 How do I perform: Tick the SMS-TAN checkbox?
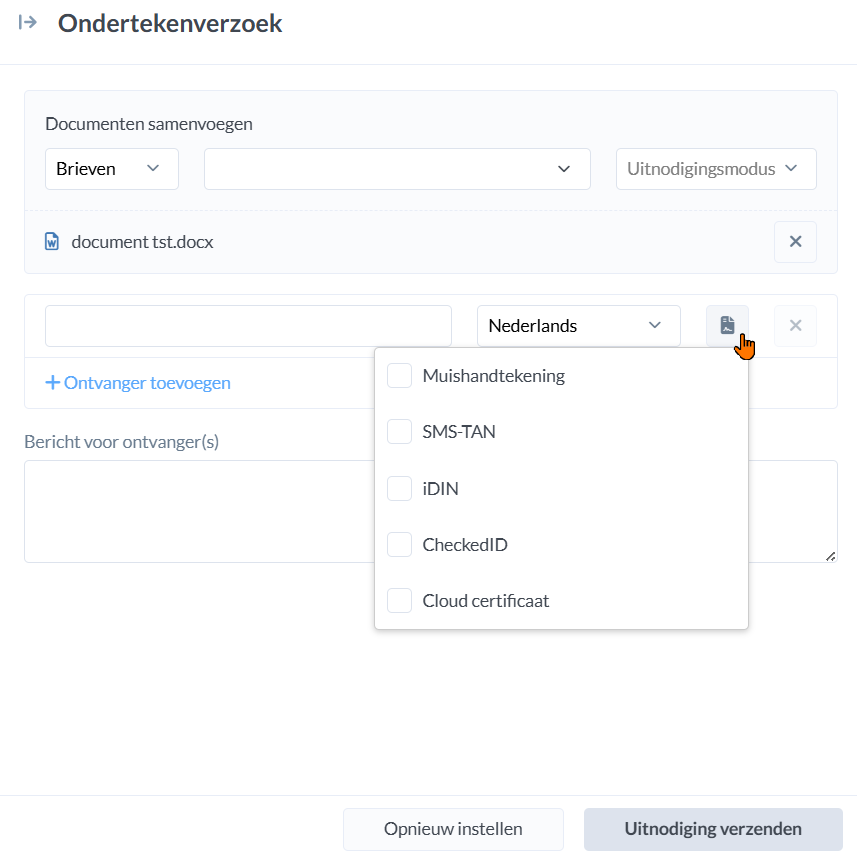point(400,432)
